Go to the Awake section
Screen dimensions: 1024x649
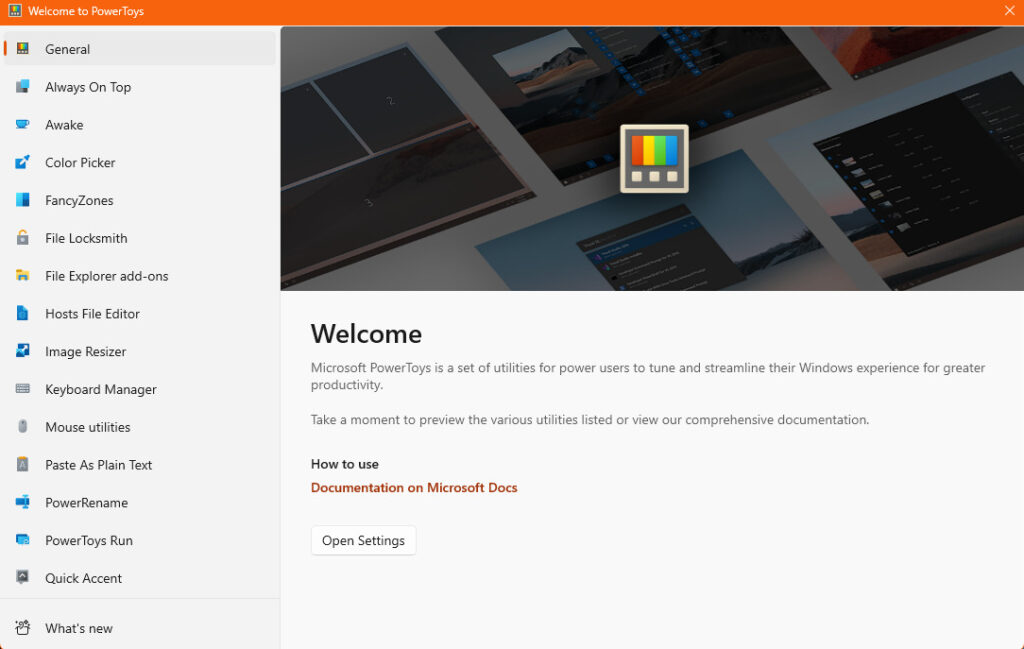click(140, 125)
